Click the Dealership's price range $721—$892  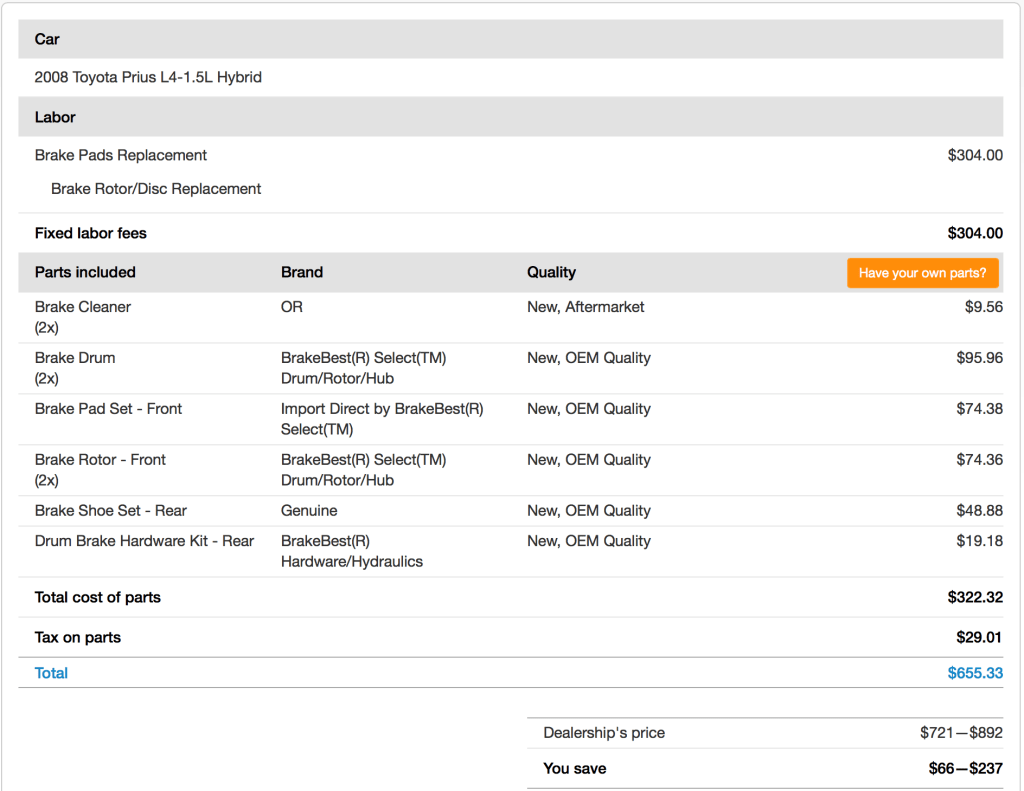(x=960, y=733)
